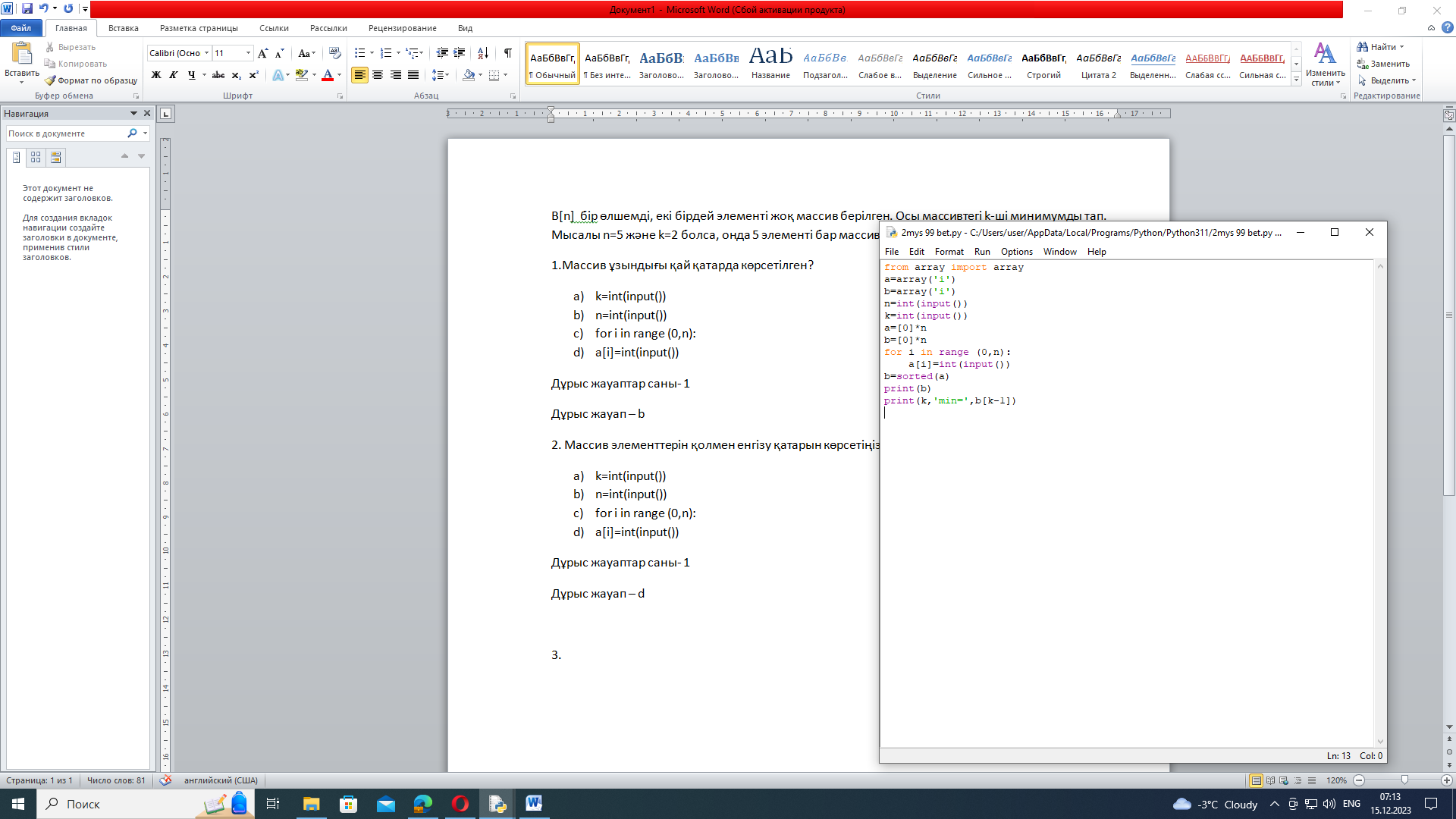Image resolution: width=1456 pixels, height=819 pixels.
Task: Toggle bold formatting (Ж)
Action: point(156,75)
